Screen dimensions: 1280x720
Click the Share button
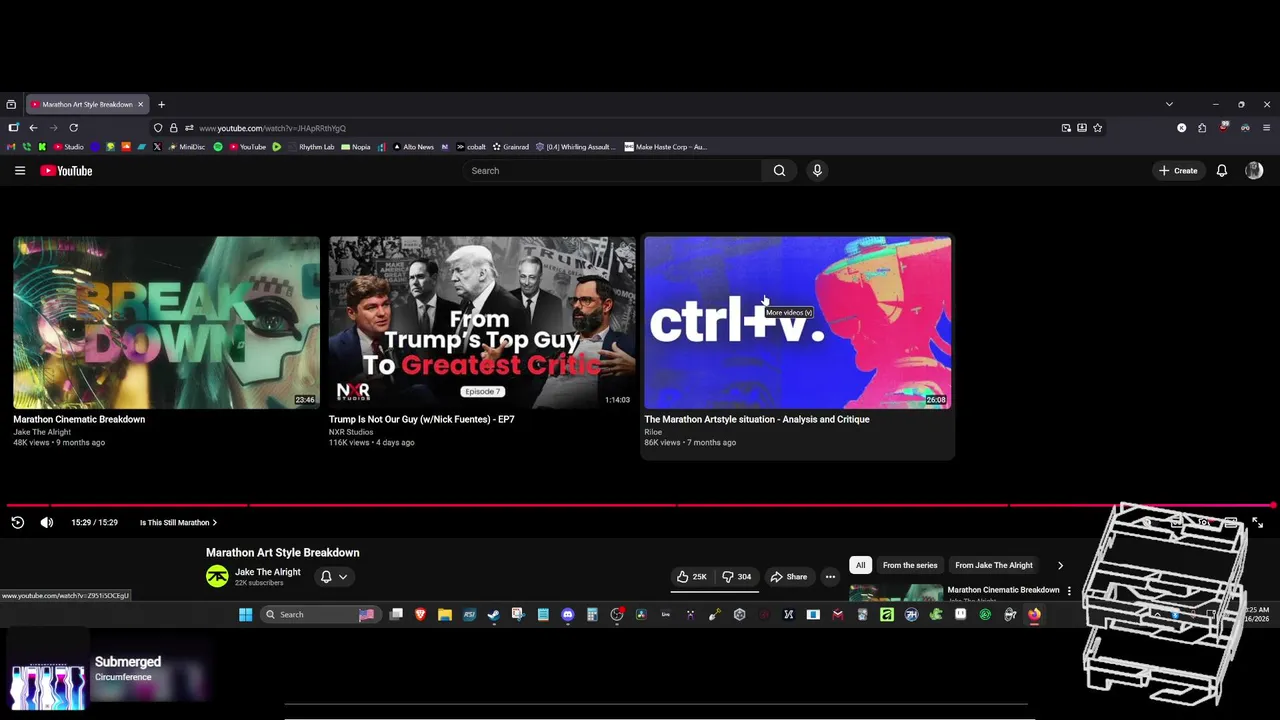point(788,576)
